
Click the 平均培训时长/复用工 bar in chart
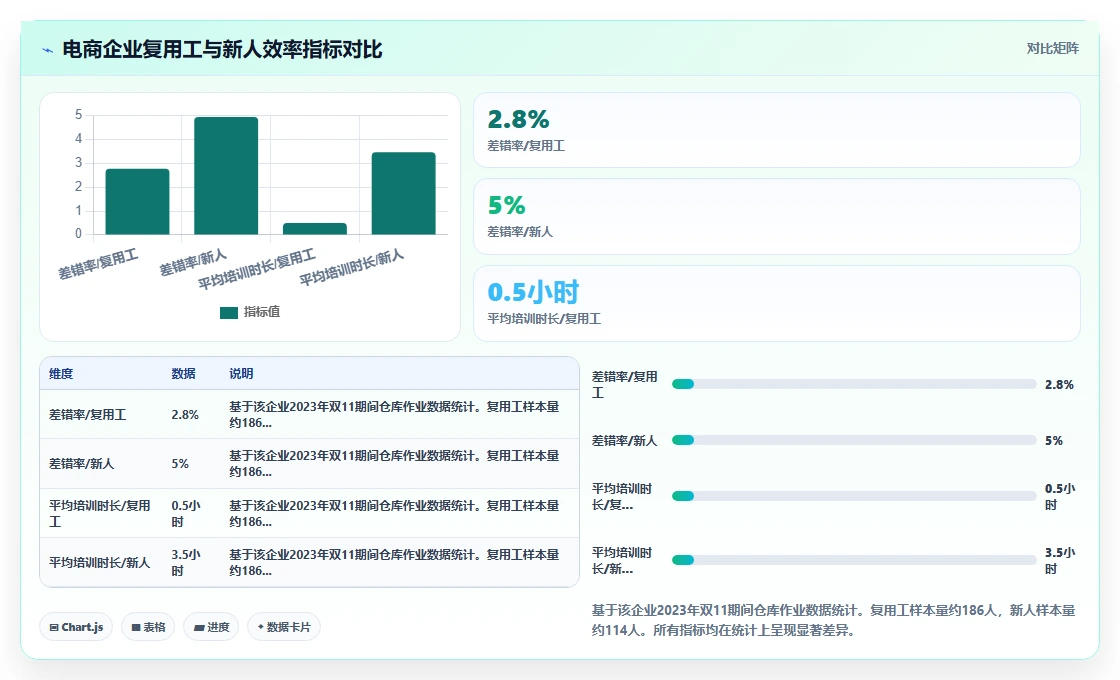tap(314, 229)
